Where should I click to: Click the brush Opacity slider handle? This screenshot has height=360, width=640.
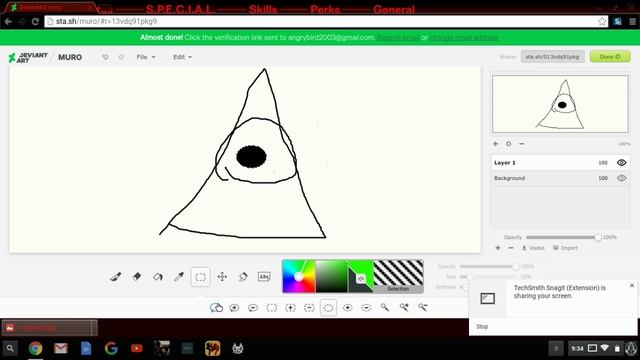(x=516, y=267)
